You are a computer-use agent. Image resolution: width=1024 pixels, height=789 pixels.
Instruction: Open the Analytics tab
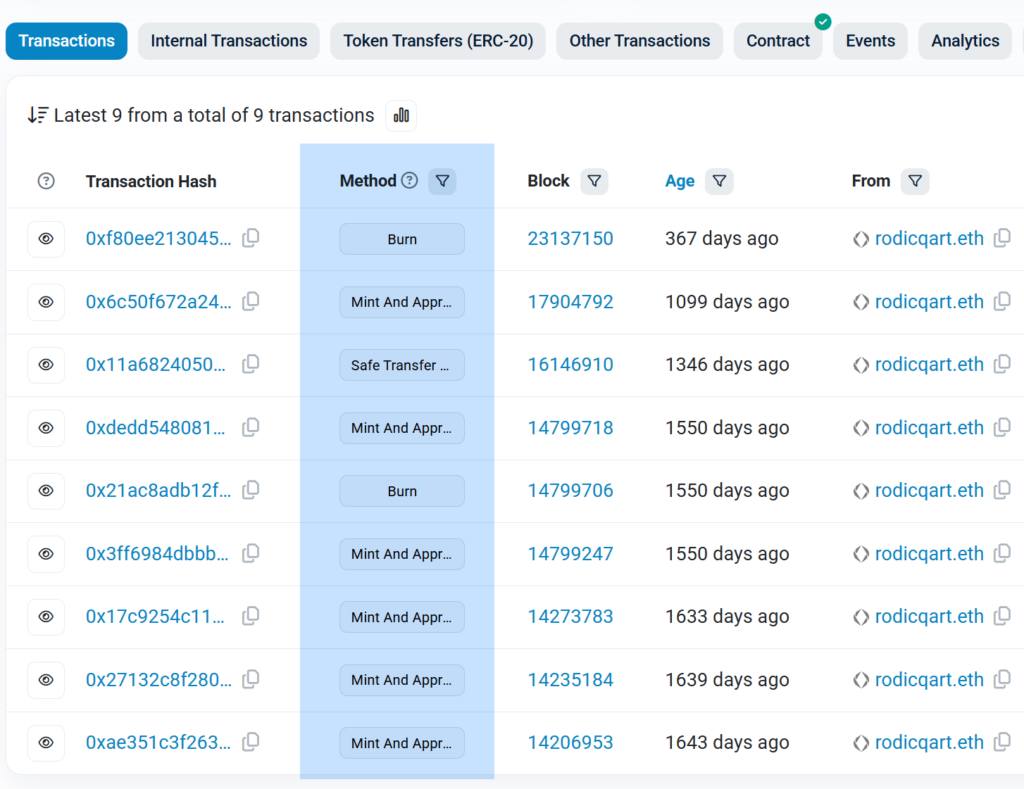tap(965, 41)
